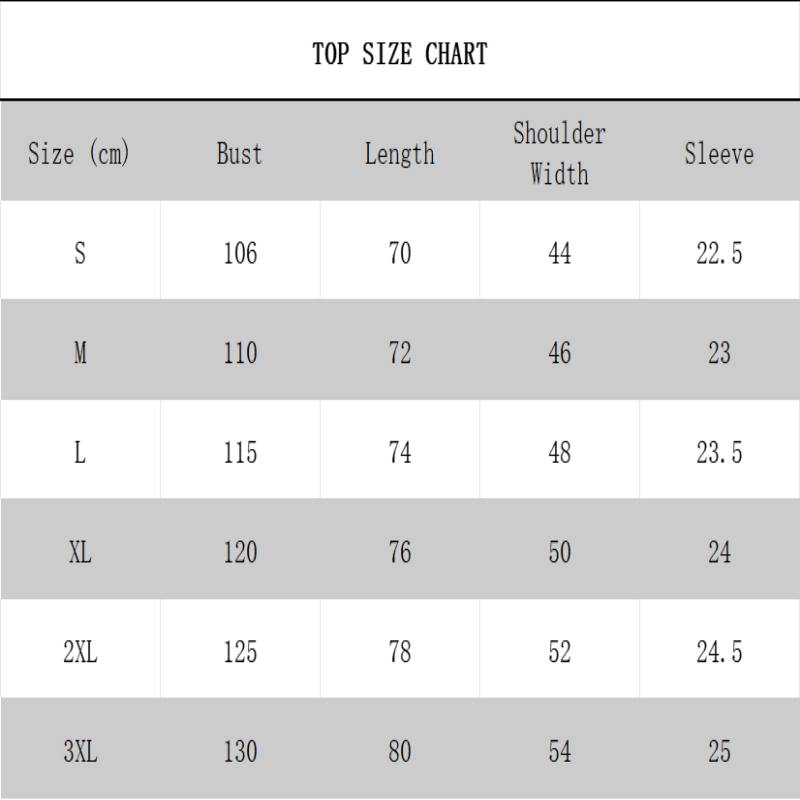The width and height of the screenshot is (800, 800).
Task: Click the Sleeve column header
Action: pos(719,154)
